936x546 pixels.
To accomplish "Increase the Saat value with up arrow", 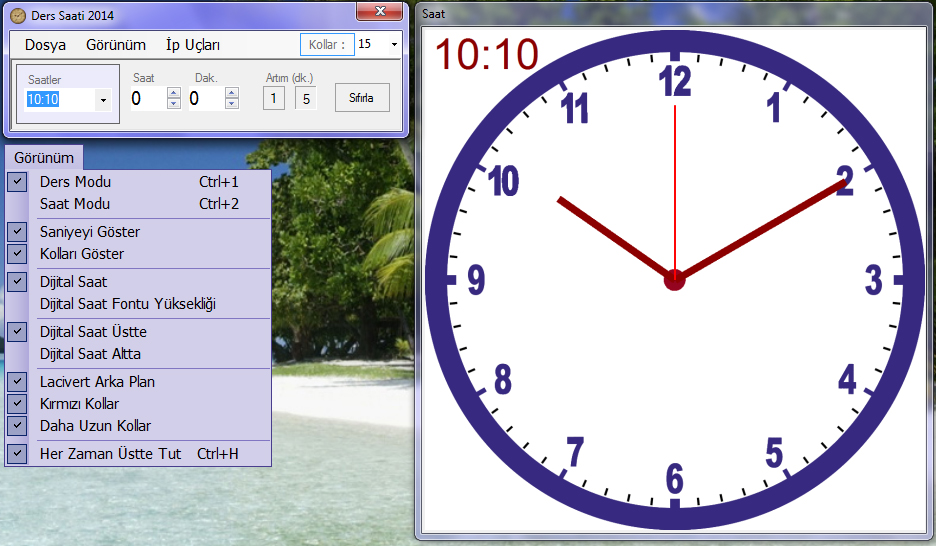I will tap(174, 93).
